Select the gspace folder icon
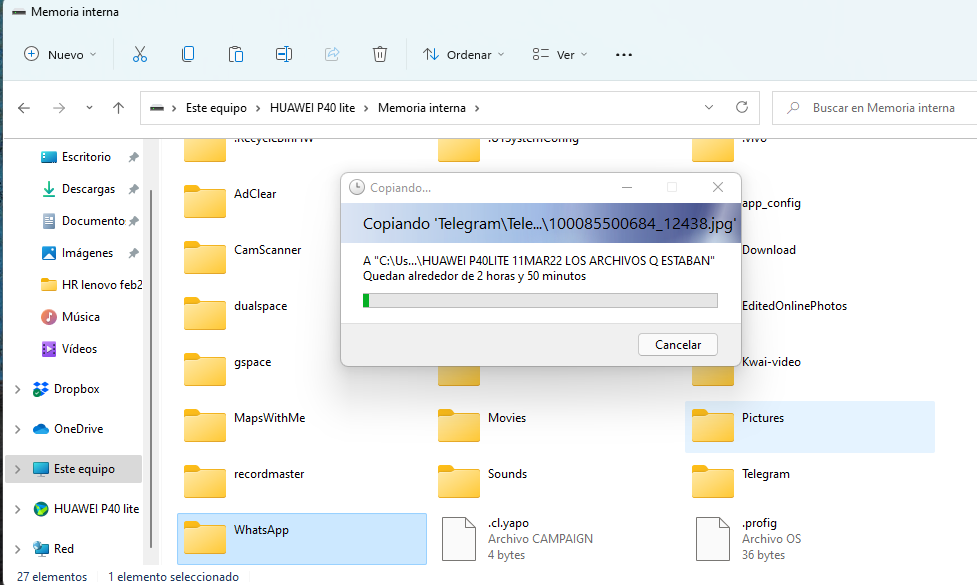977x585 pixels. click(x=204, y=369)
